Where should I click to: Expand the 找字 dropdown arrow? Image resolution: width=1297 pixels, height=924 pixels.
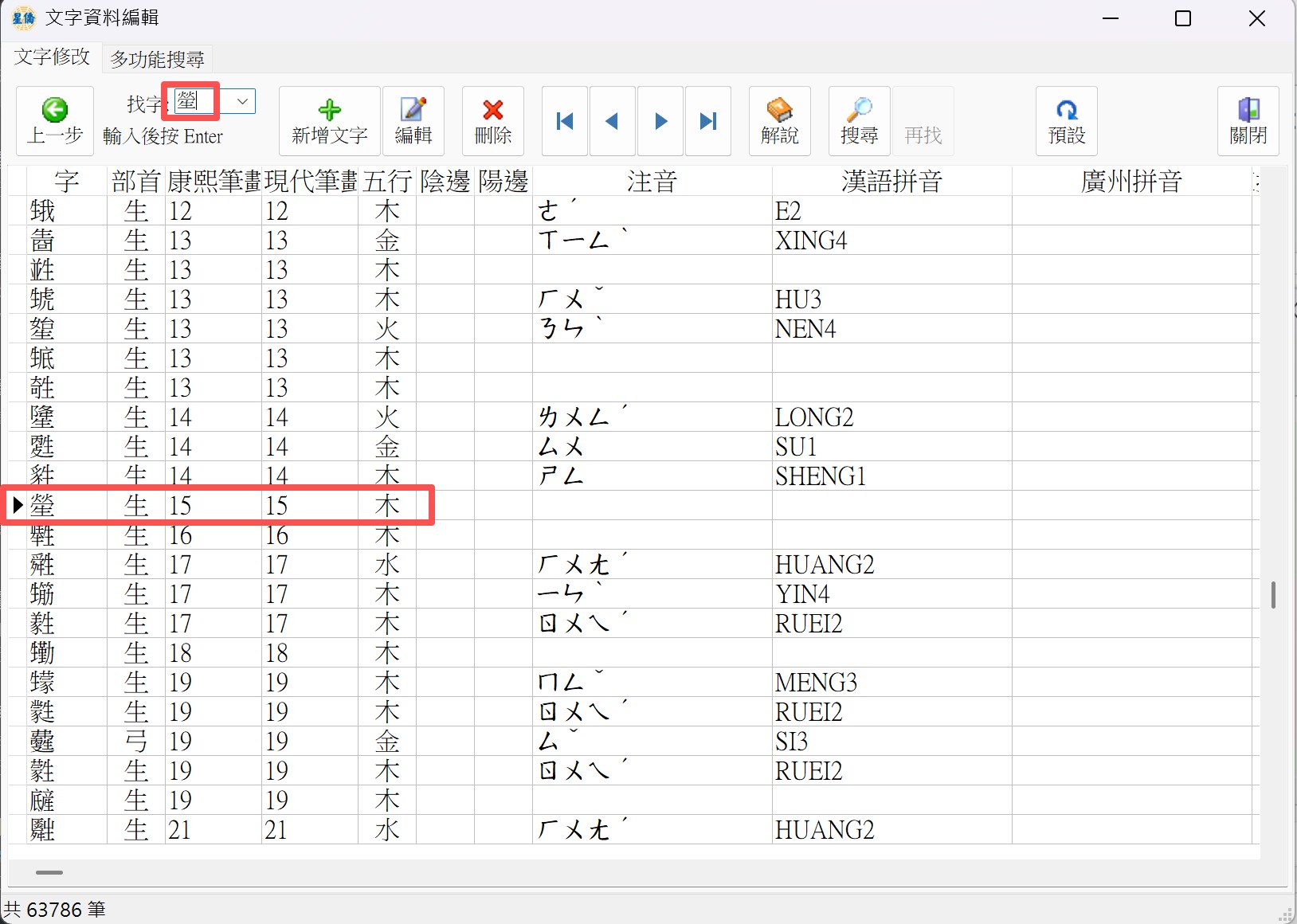point(243,101)
